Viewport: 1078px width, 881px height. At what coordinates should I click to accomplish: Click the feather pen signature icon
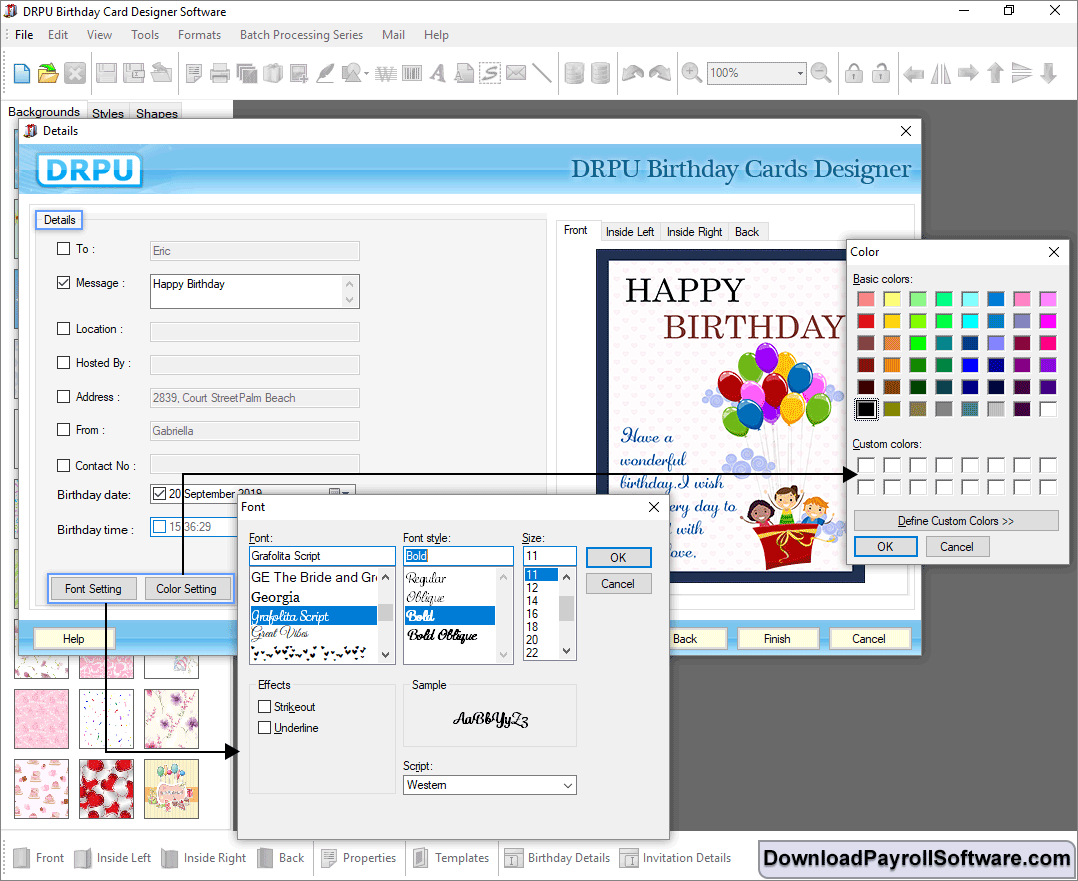pyautogui.click(x=325, y=73)
